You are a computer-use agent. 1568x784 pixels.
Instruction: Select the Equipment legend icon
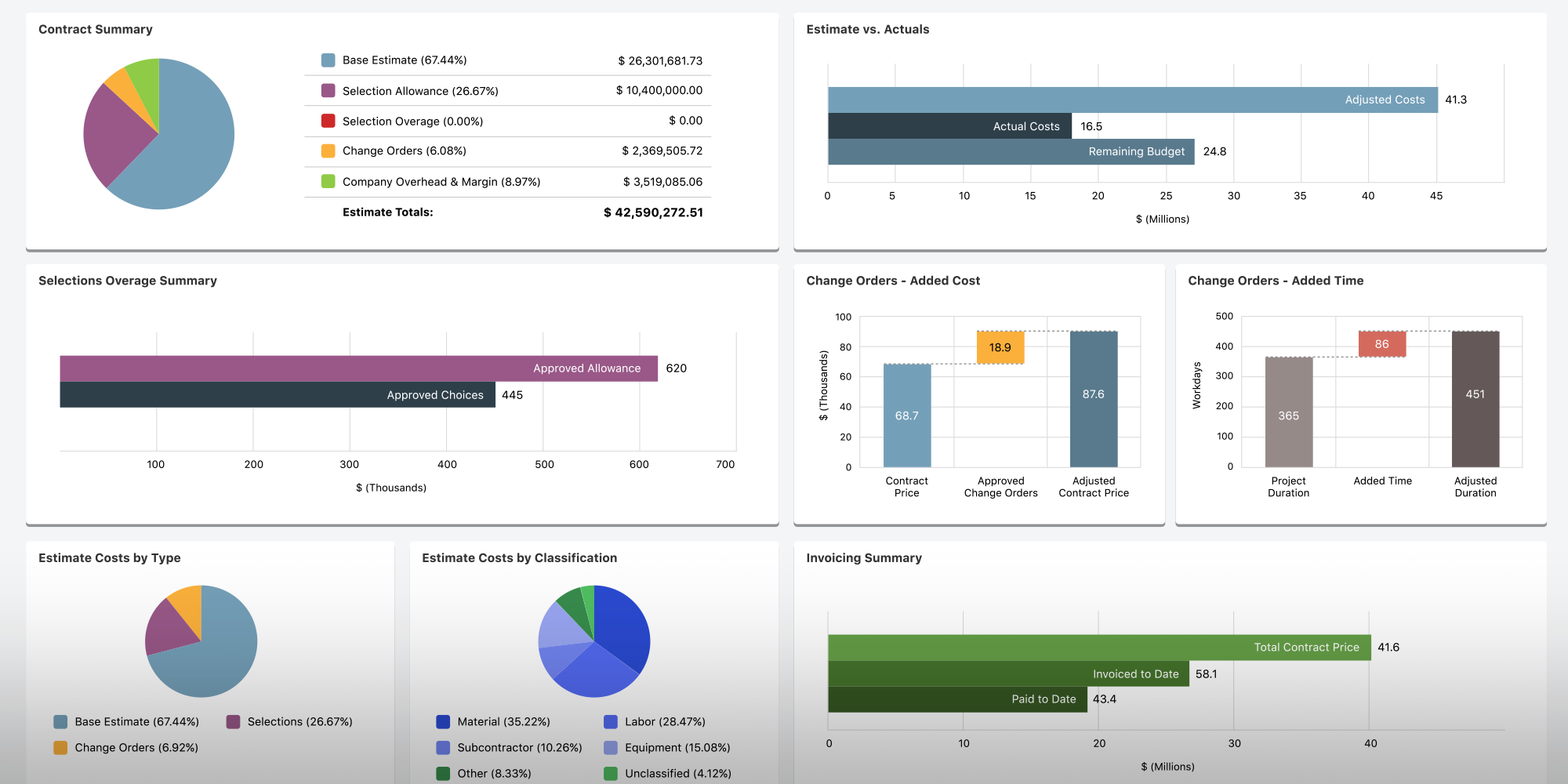pyautogui.click(x=611, y=747)
